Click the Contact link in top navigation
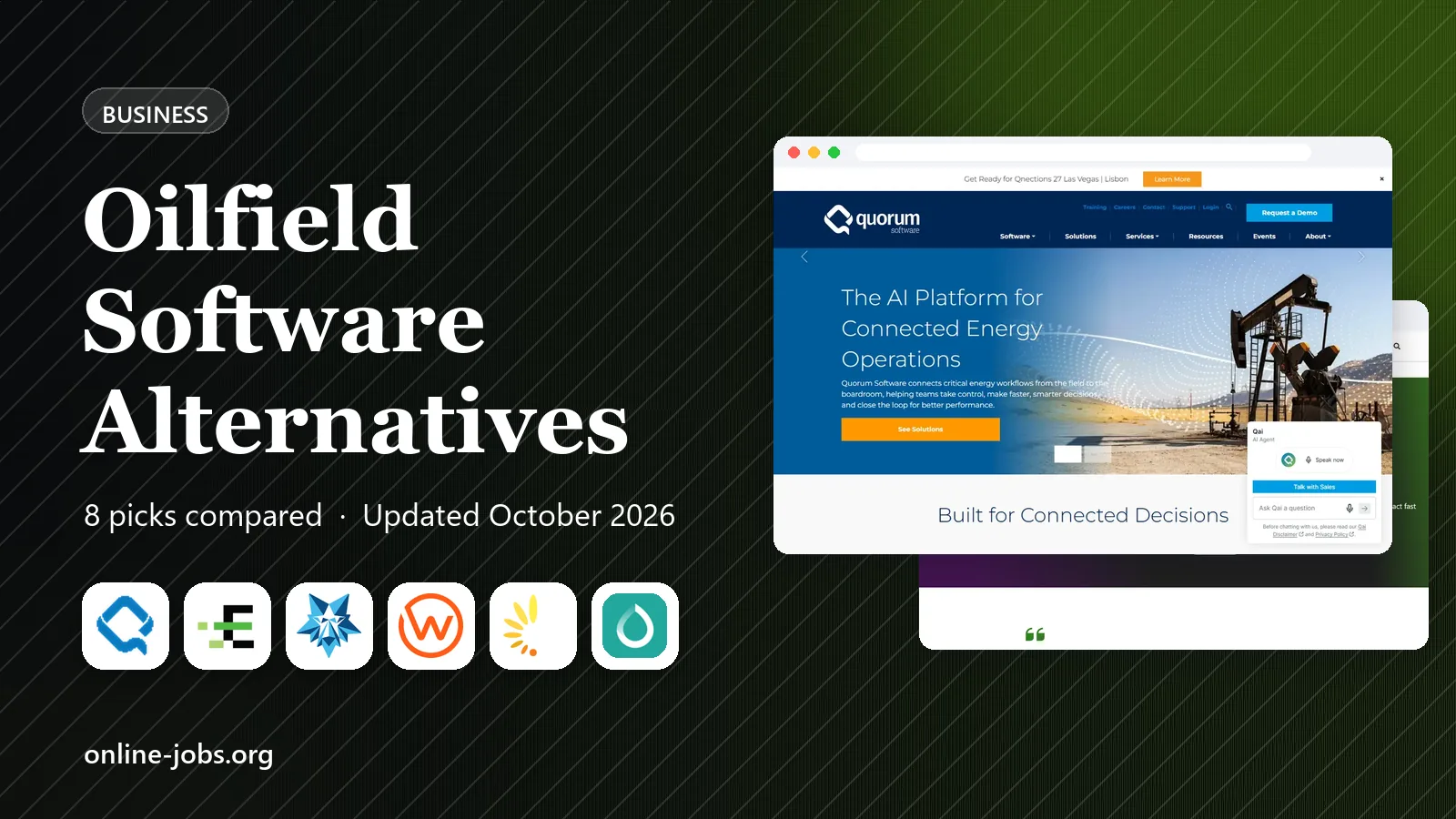This screenshot has width=1456, height=819. (1154, 207)
